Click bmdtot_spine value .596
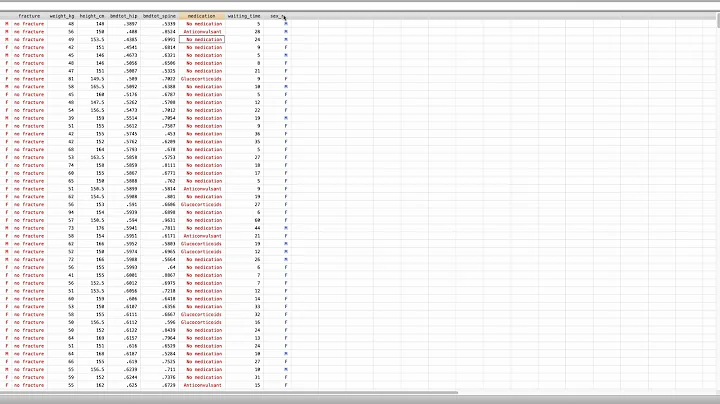This screenshot has width=720, height=404. pyautogui.click(x=170, y=322)
